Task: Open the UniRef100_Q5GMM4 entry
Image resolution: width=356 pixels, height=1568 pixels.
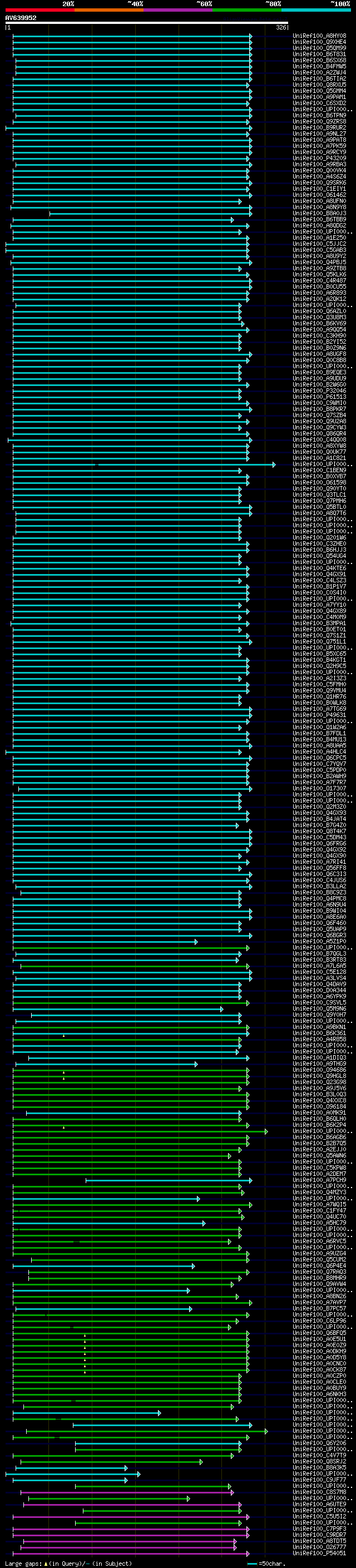Action: [319, 91]
